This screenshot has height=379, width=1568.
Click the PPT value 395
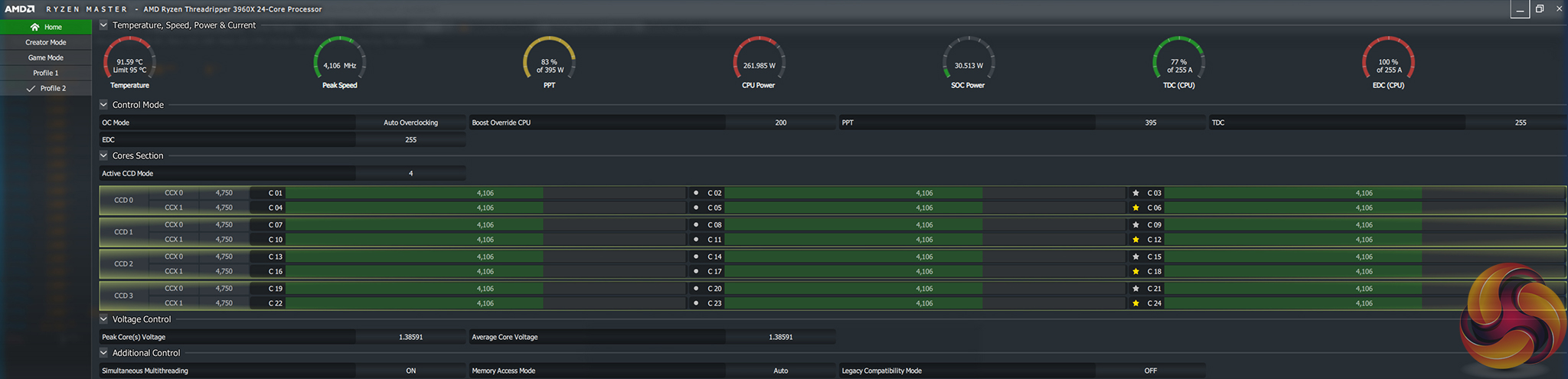click(x=1150, y=123)
